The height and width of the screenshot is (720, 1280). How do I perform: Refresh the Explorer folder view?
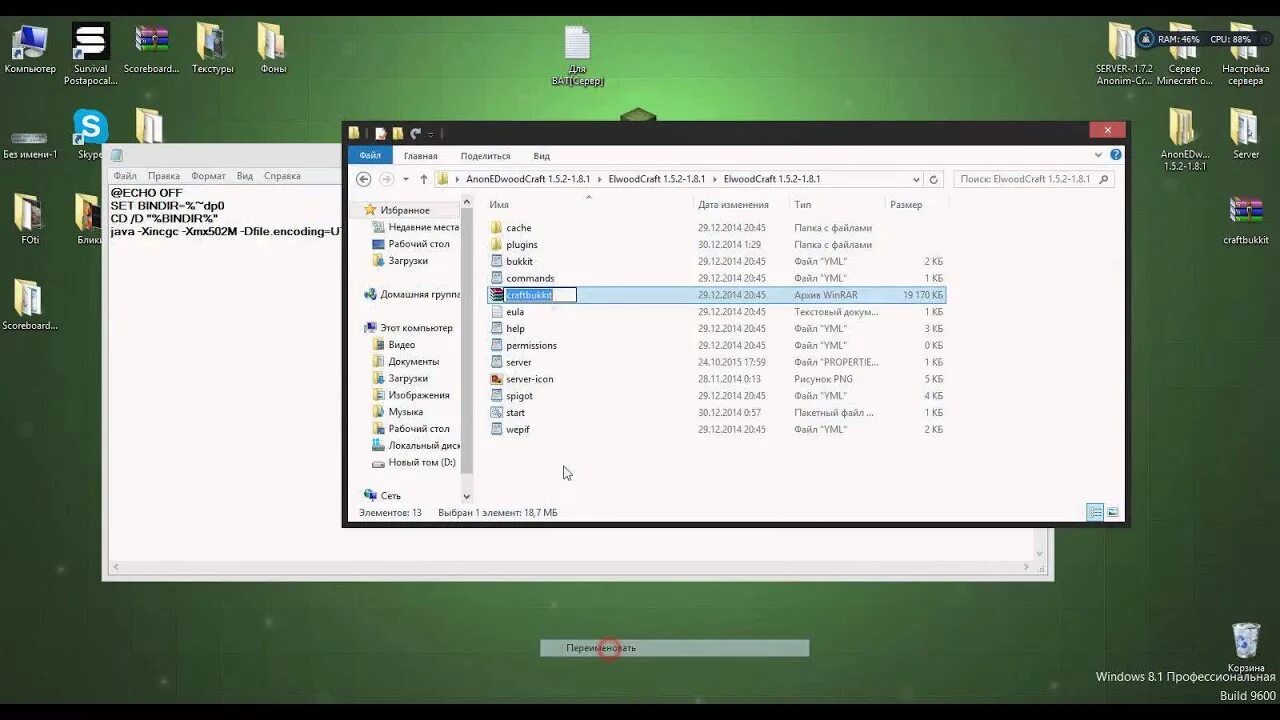click(x=933, y=179)
